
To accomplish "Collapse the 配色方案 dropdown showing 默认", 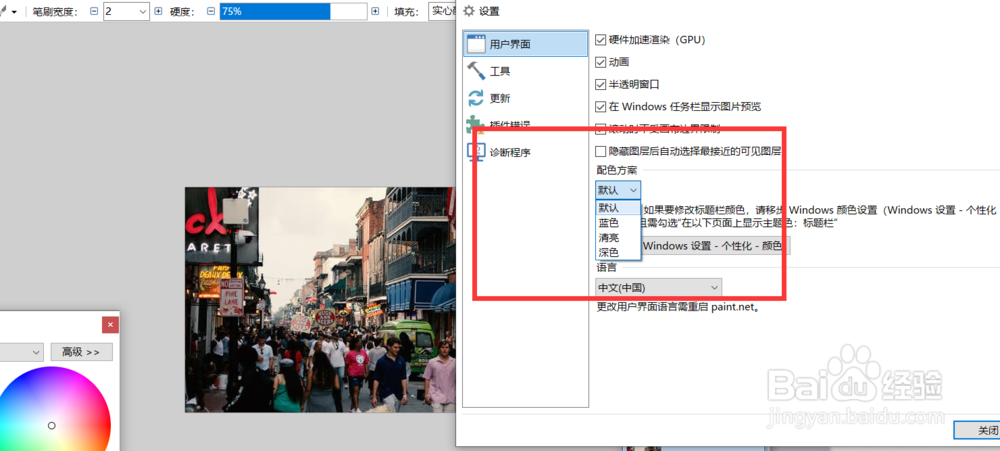I will tap(618, 190).
